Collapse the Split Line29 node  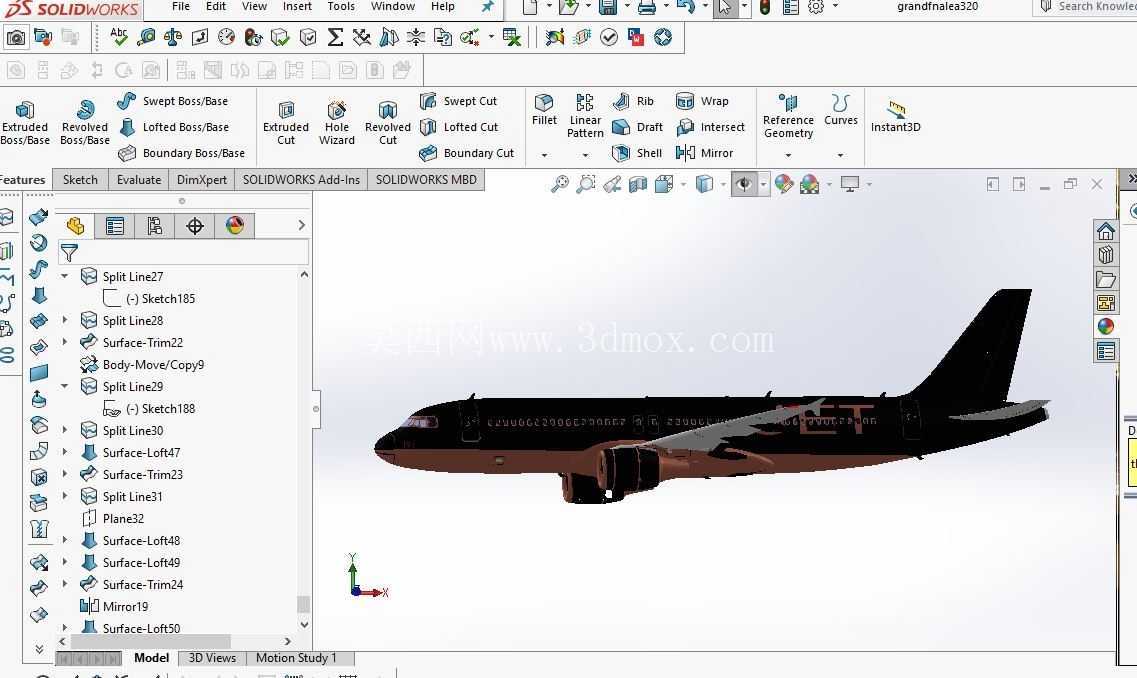coord(65,386)
